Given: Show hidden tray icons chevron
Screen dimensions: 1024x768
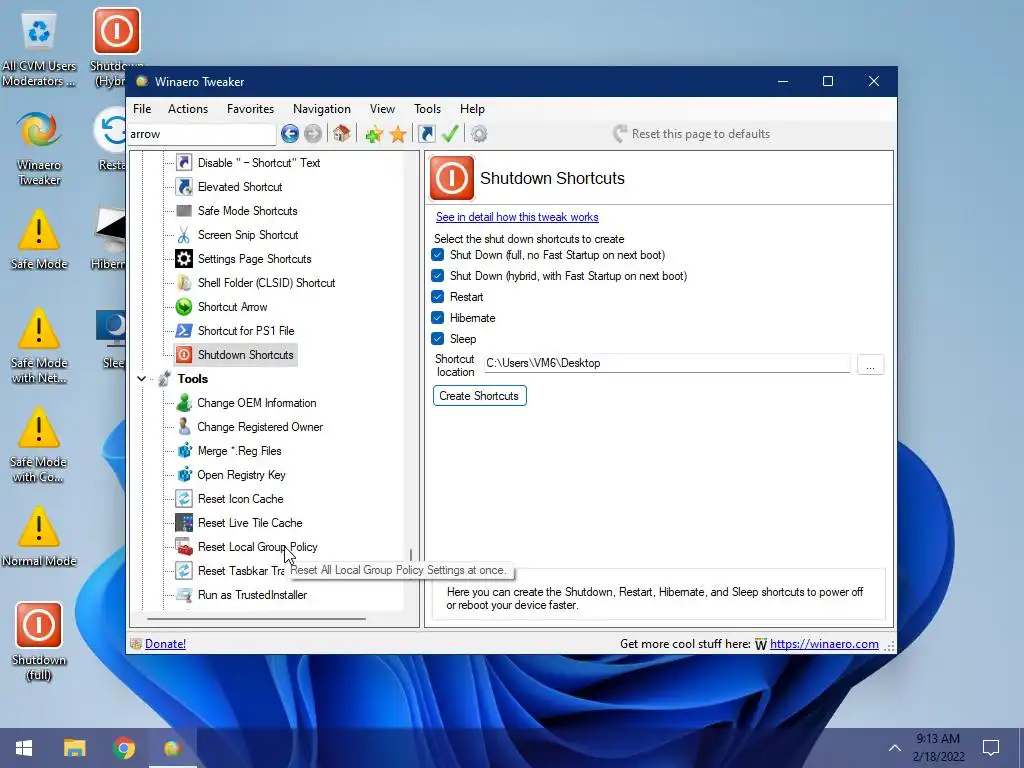Looking at the screenshot, I should click(x=895, y=748).
